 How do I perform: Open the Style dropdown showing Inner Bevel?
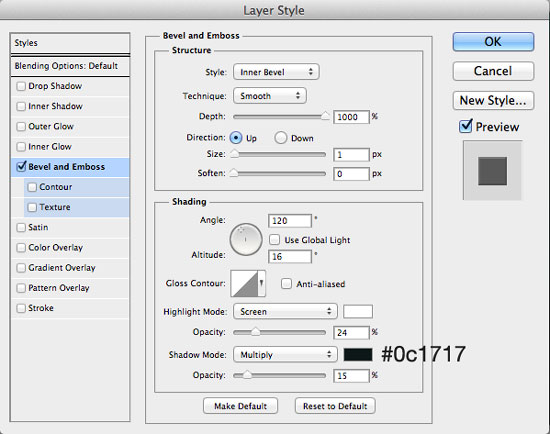(276, 72)
